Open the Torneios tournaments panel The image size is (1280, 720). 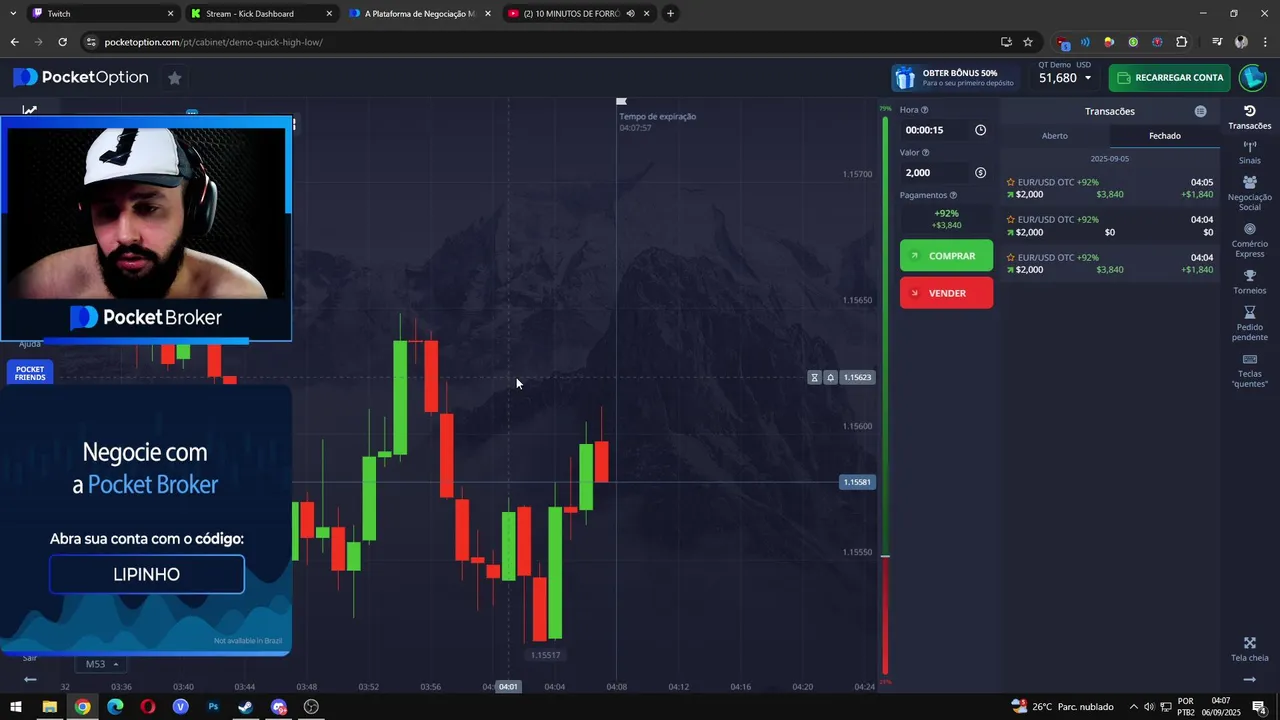1249,282
